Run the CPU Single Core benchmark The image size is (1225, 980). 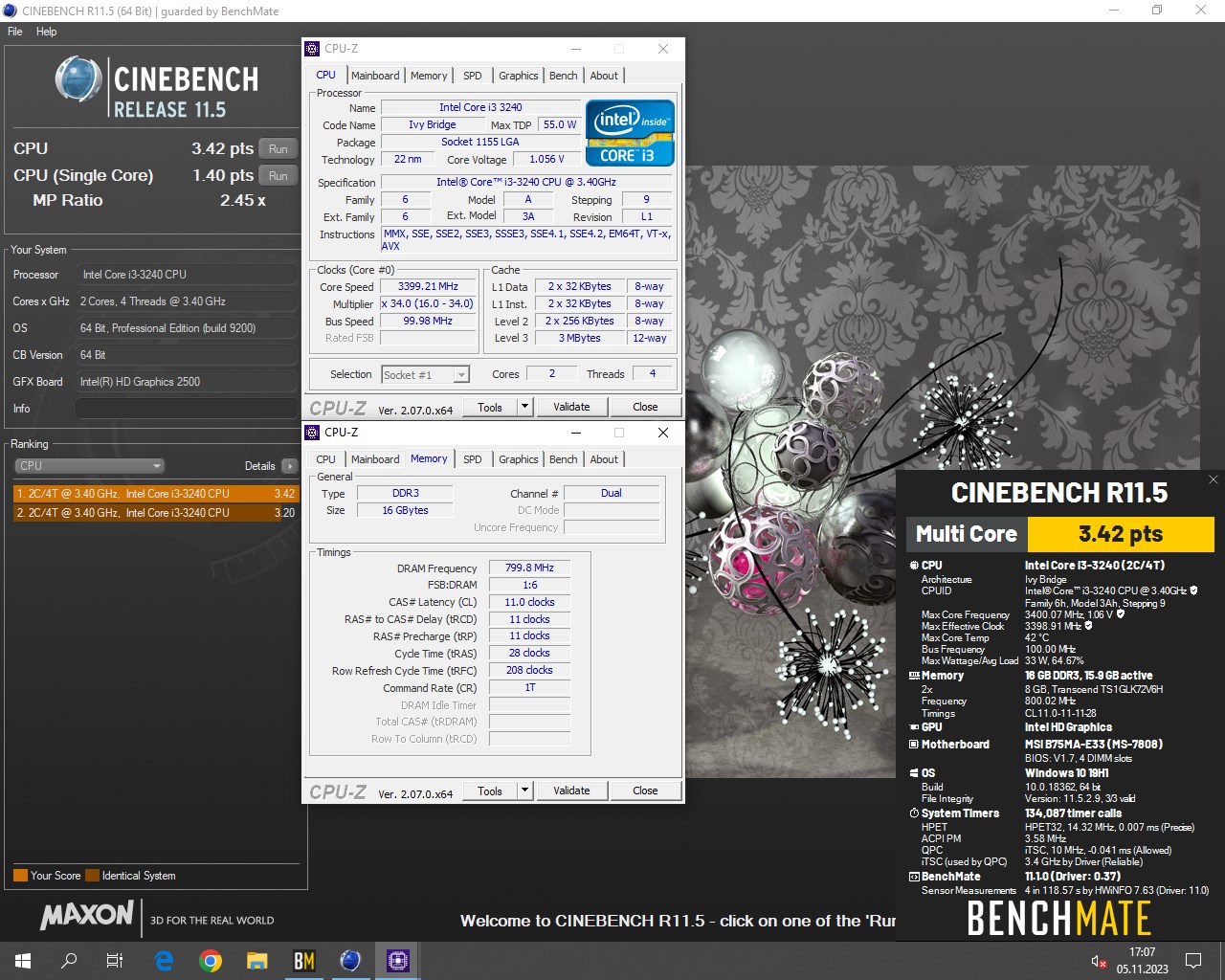pos(278,176)
